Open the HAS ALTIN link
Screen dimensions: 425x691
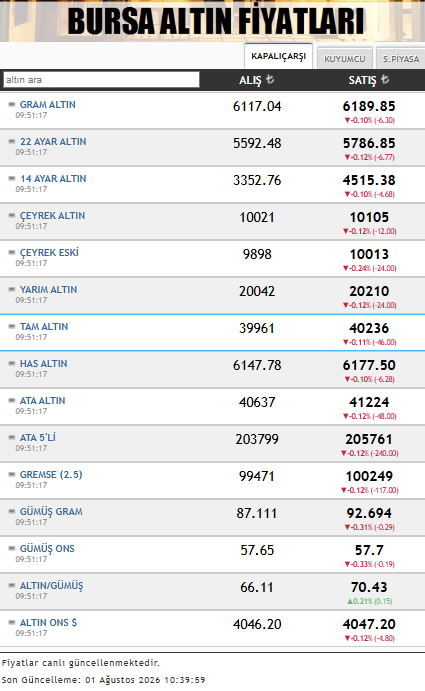point(44,364)
